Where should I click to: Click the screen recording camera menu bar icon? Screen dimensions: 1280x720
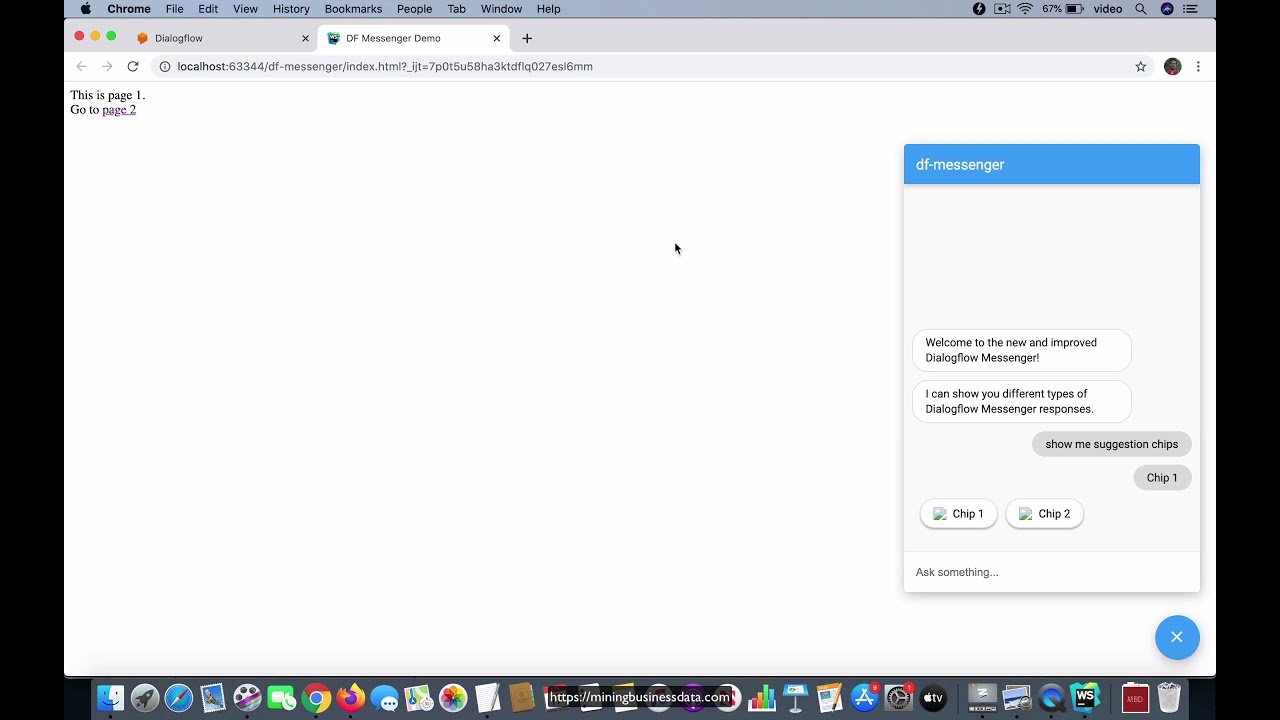tap(1002, 9)
